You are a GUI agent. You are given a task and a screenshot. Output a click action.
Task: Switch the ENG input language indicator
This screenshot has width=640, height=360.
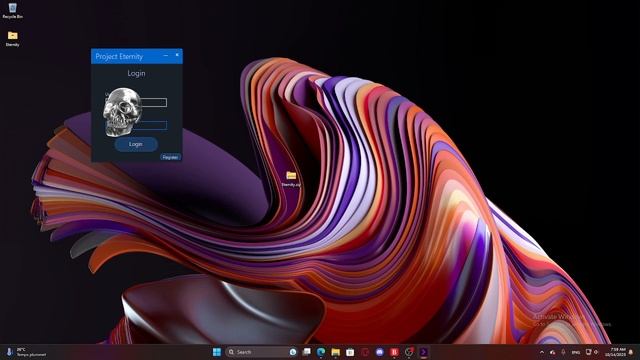click(576, 352)
